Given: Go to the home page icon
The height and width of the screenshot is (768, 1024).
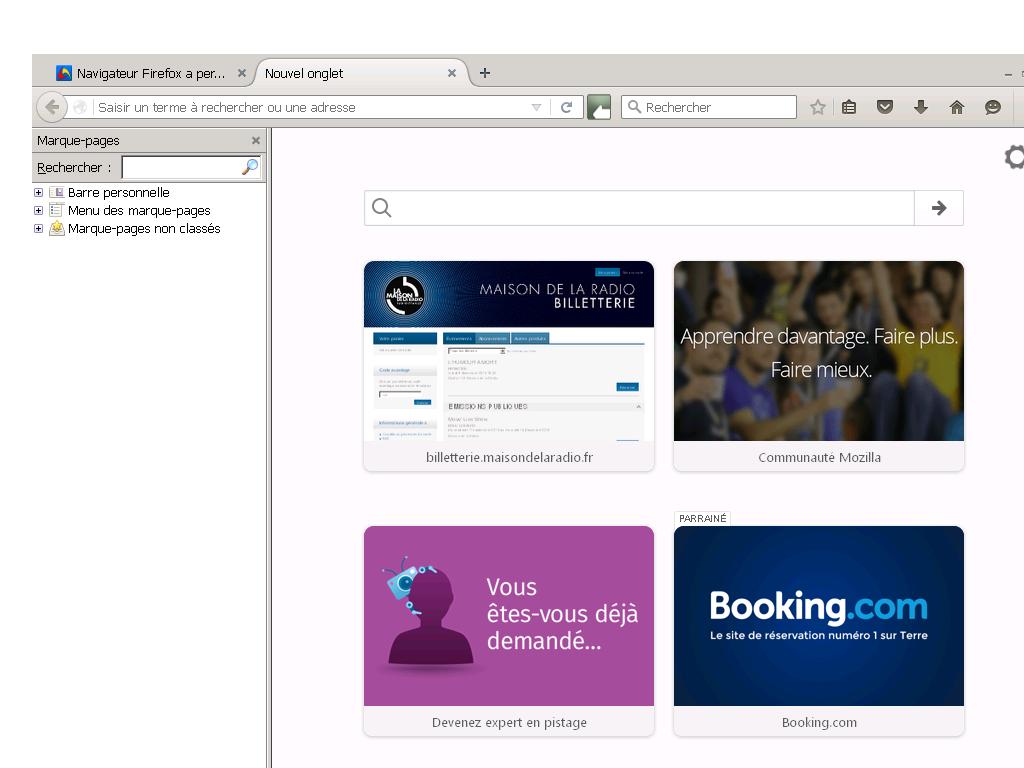Looking at the screenshot, I should point(956,107).
